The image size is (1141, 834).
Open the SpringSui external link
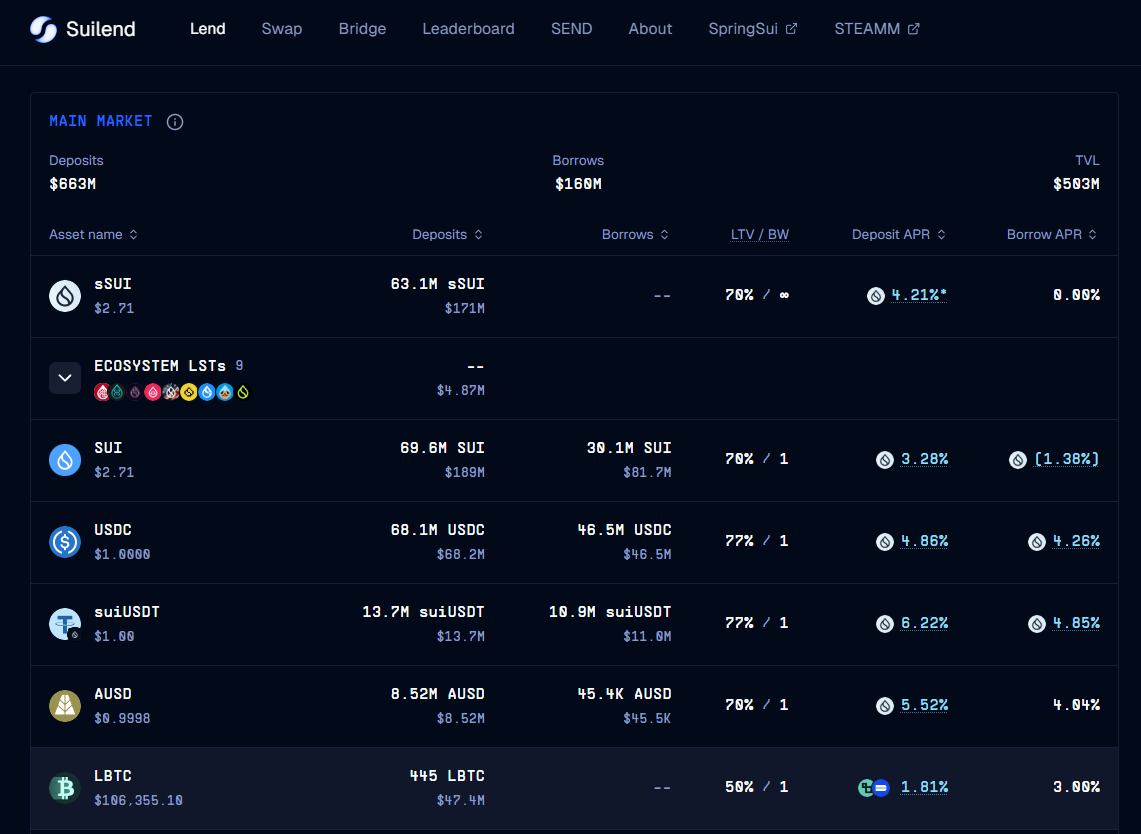[x=753, y=28]
